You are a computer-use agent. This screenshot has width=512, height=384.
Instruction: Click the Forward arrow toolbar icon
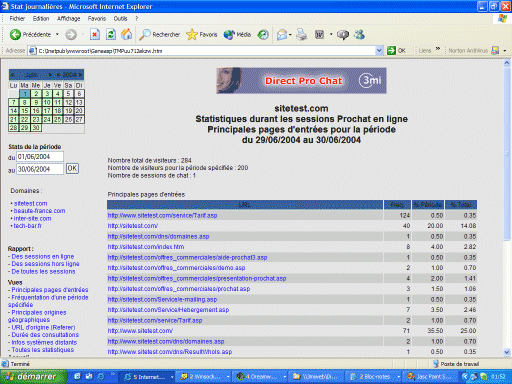coord(71,34)
